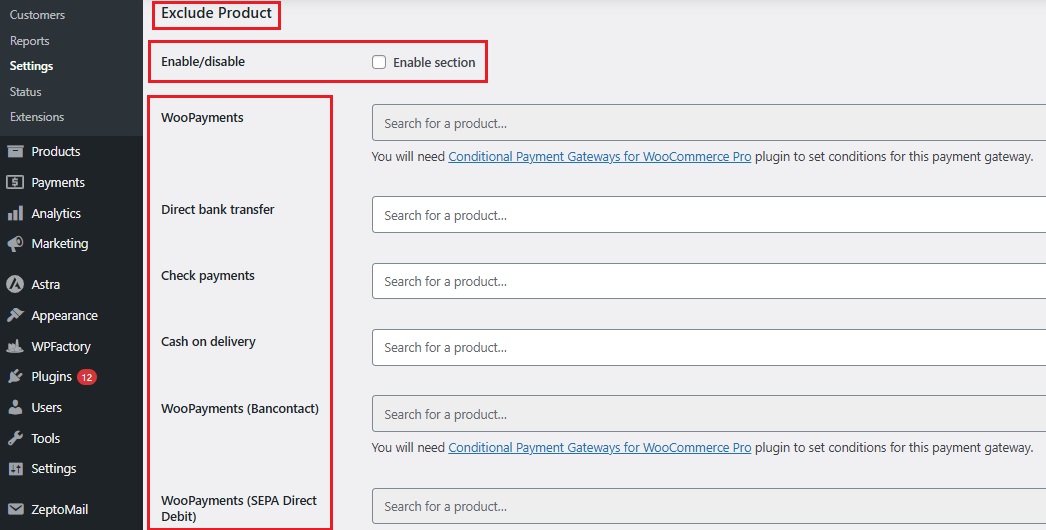
Task: Open the WooPayments product search dropdown
Action: pos(708,123)
